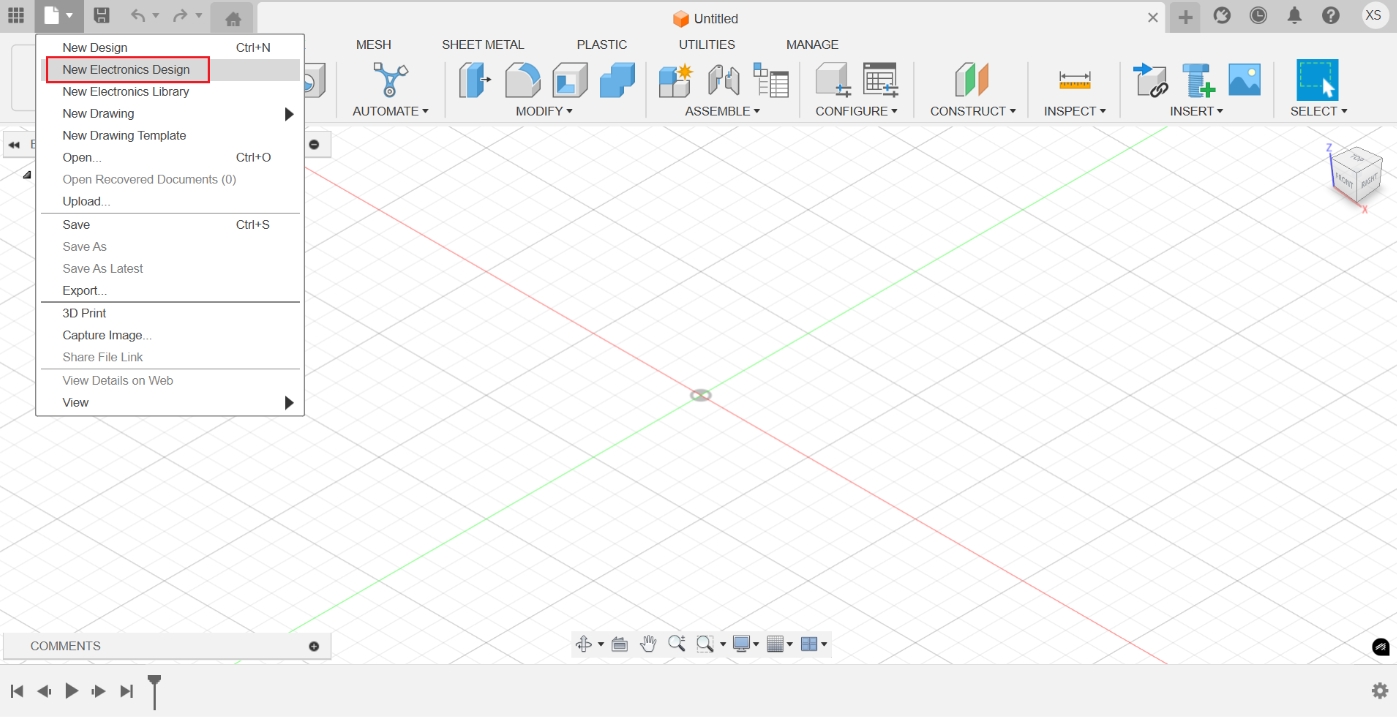
Task: Click the Measure ruler icon
Action: click(x=1075, y=80)
